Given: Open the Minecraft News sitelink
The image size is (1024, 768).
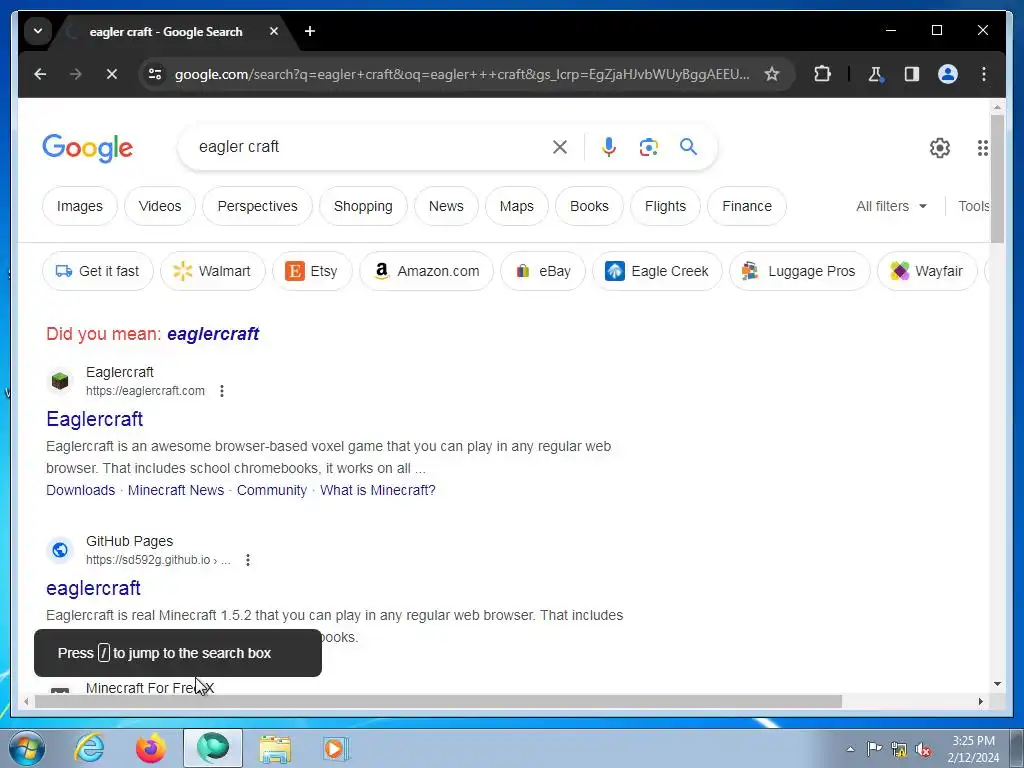Looking at the screenshot, I should coord(176,490).
